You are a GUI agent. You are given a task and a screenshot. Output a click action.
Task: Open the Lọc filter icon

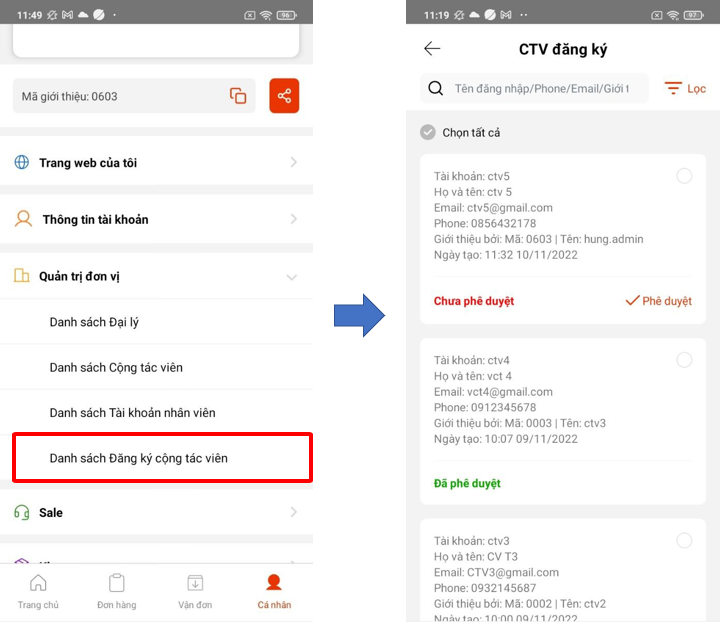[674, 88]
